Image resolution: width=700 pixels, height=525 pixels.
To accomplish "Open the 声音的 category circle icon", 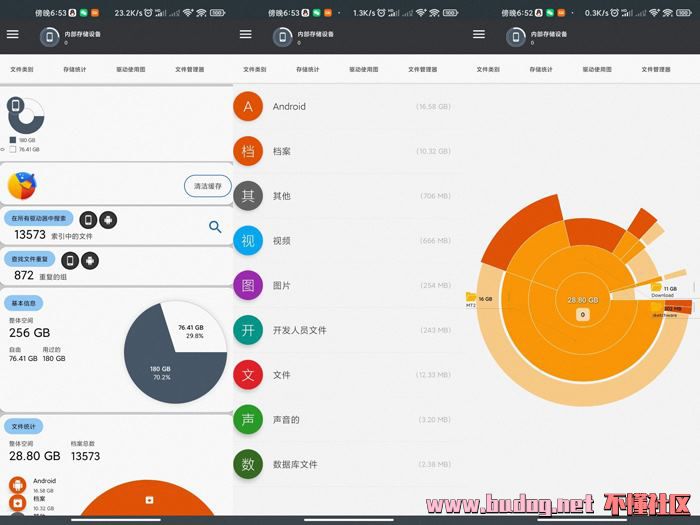I will tap(248, 419).
